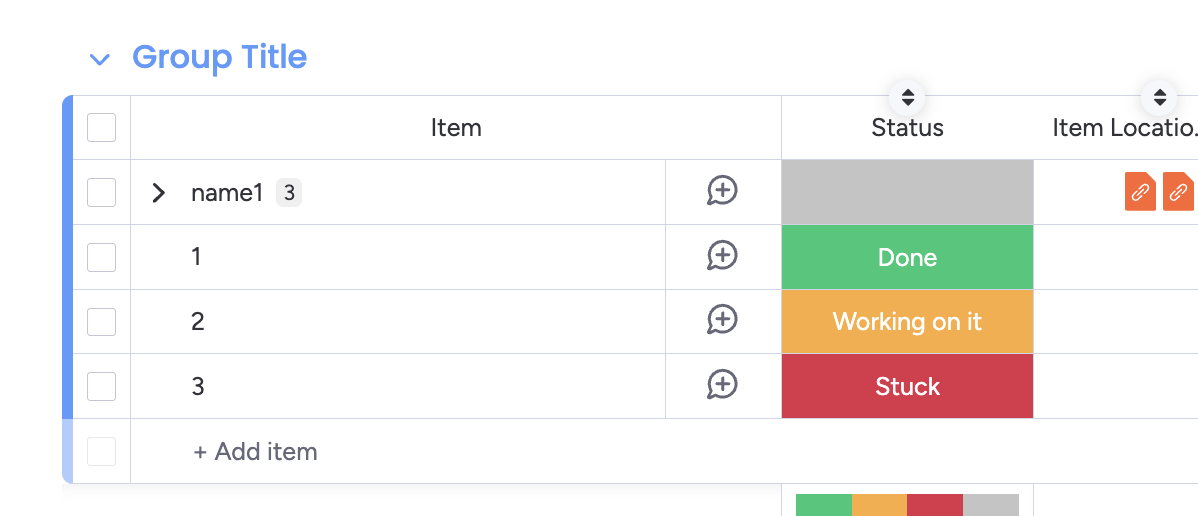Expand subitems arrow next to name1

(158, 192)
